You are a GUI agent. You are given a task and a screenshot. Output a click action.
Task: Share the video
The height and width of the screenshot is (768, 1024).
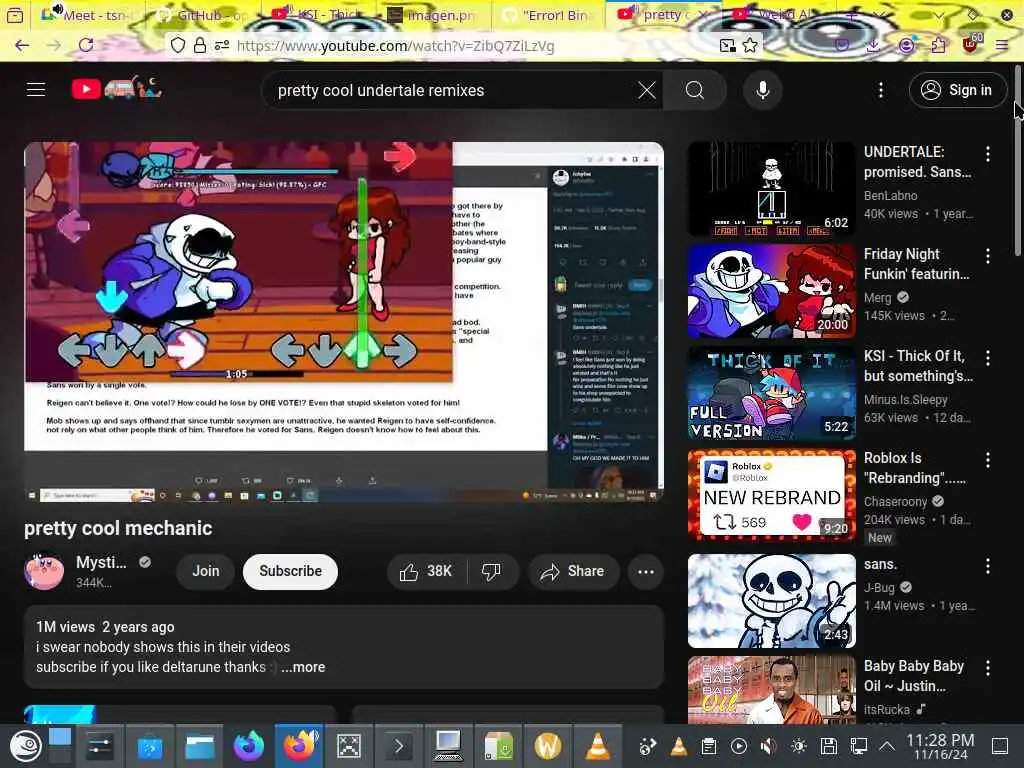tap(573, 571)
